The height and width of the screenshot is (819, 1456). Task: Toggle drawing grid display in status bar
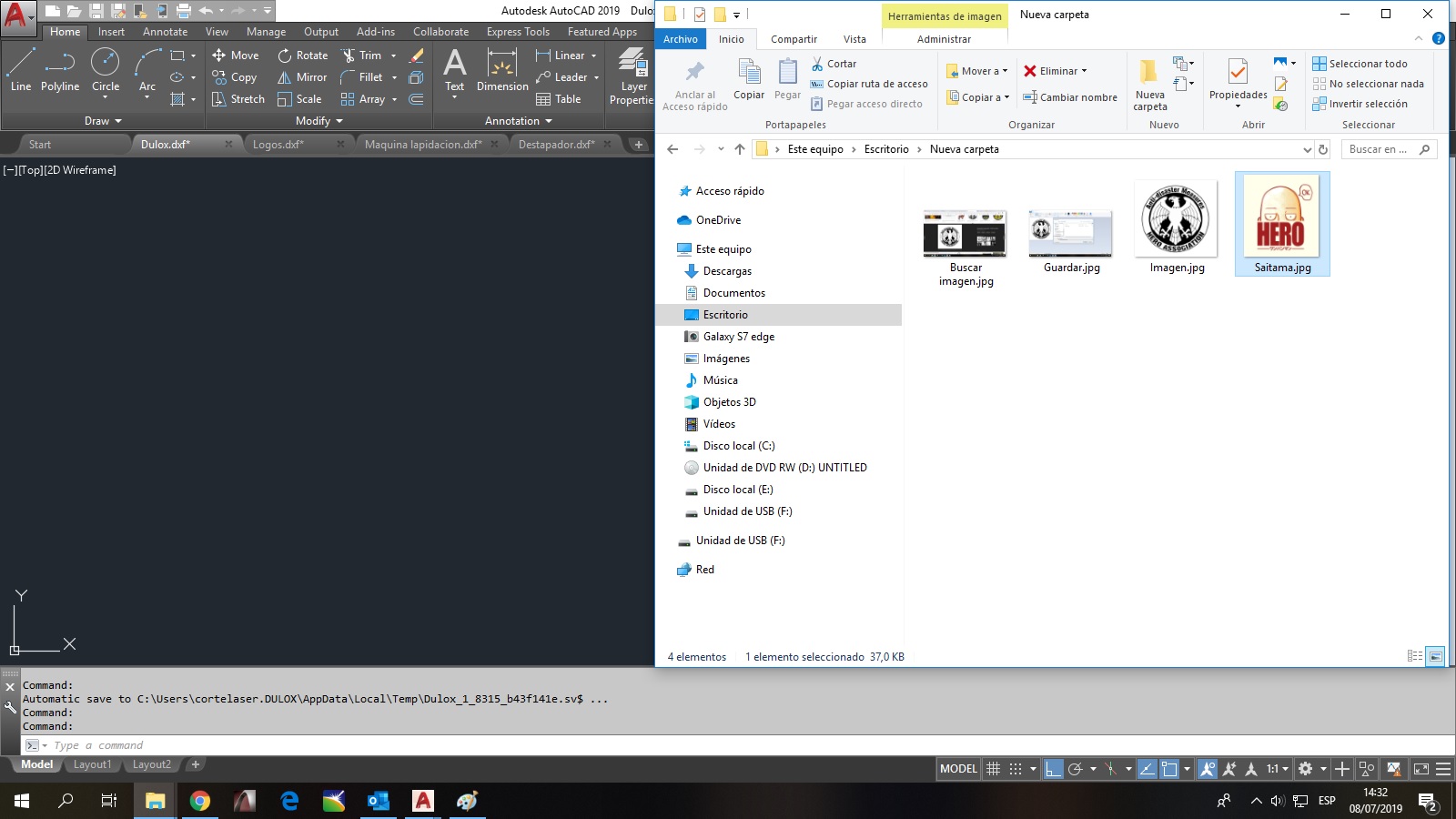point(994,769)
